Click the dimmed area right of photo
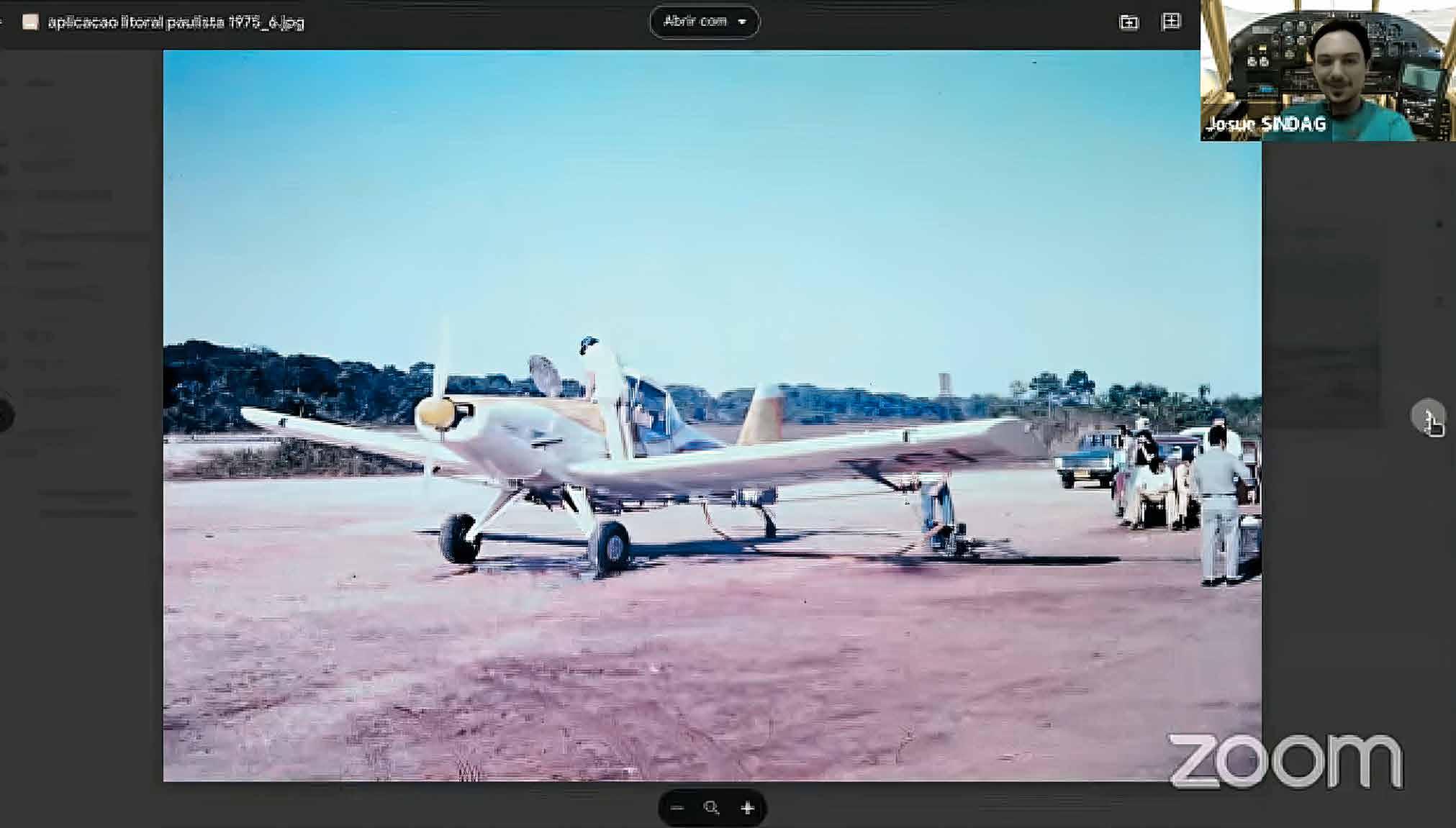The height and width of the screenshot is (828, 1456). tap(1353, 575)
